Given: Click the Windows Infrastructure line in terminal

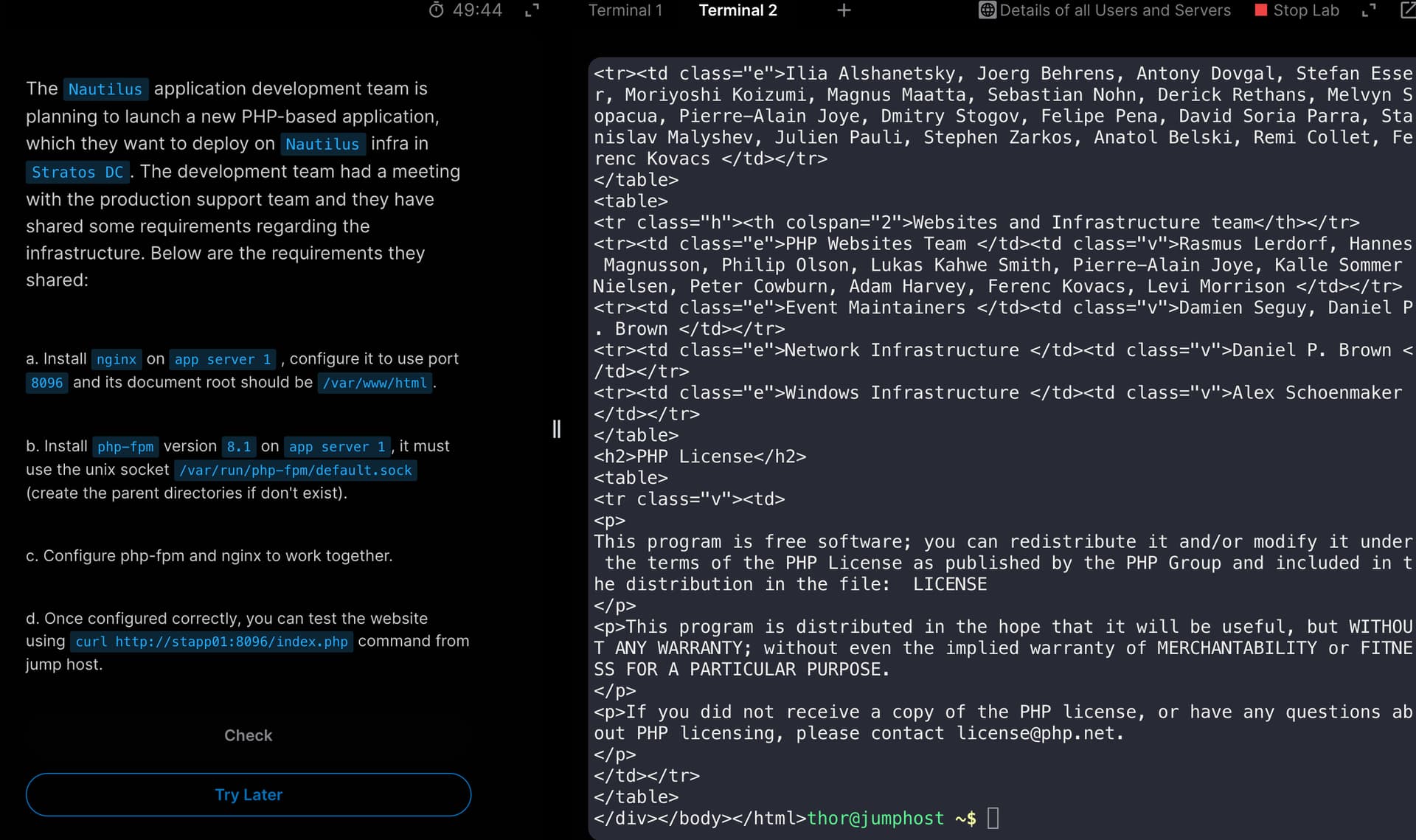Looking at the screenshot, I should (998, 392).
